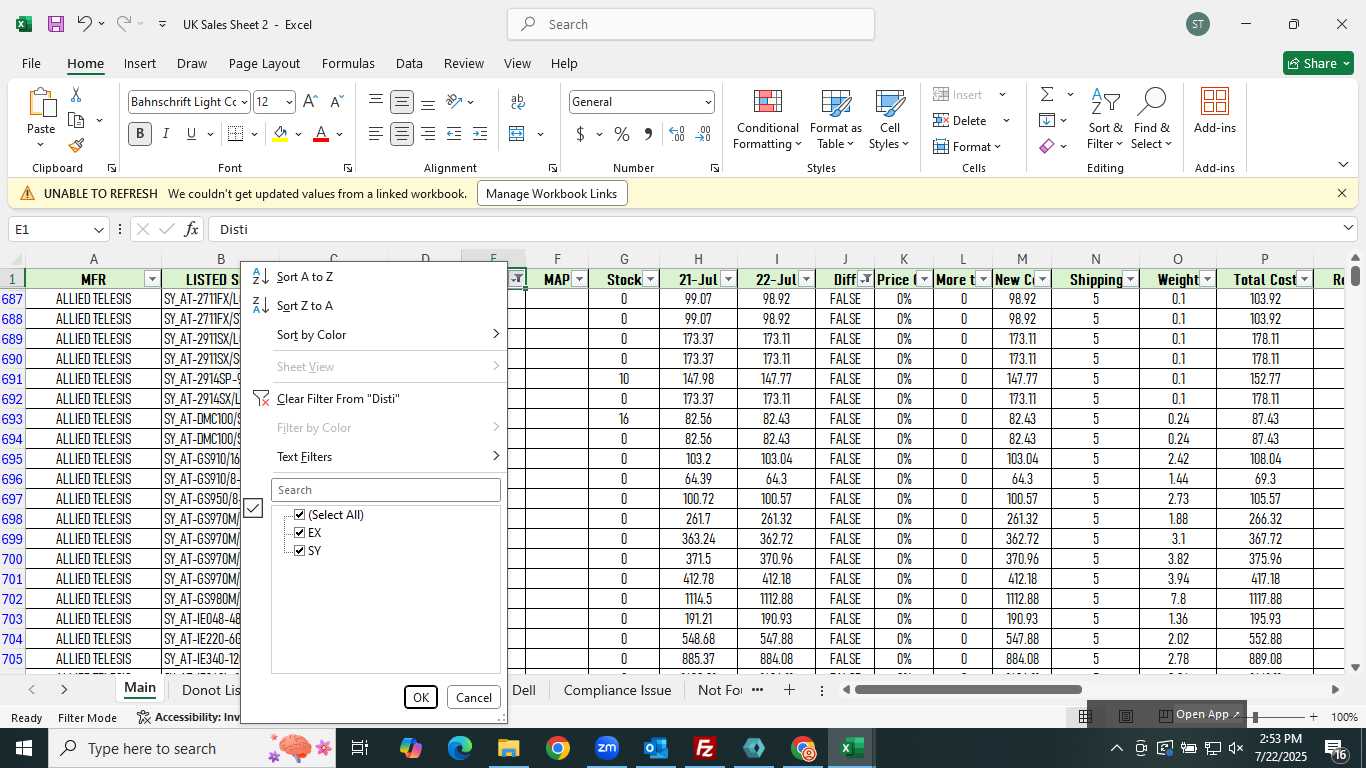
Task: Open Sort & Filter menu
Action: (1105, 120)
